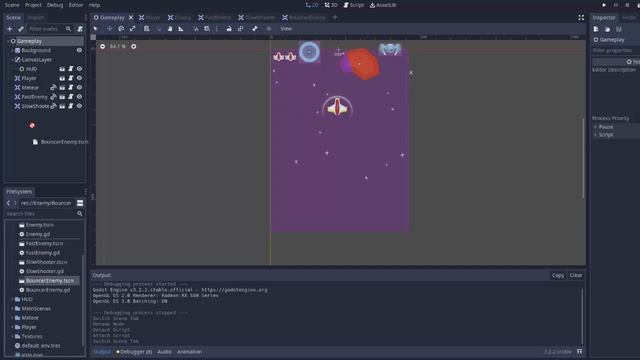Copy the output log
This screenshot has height=360, width=640.
coord(558,275)
